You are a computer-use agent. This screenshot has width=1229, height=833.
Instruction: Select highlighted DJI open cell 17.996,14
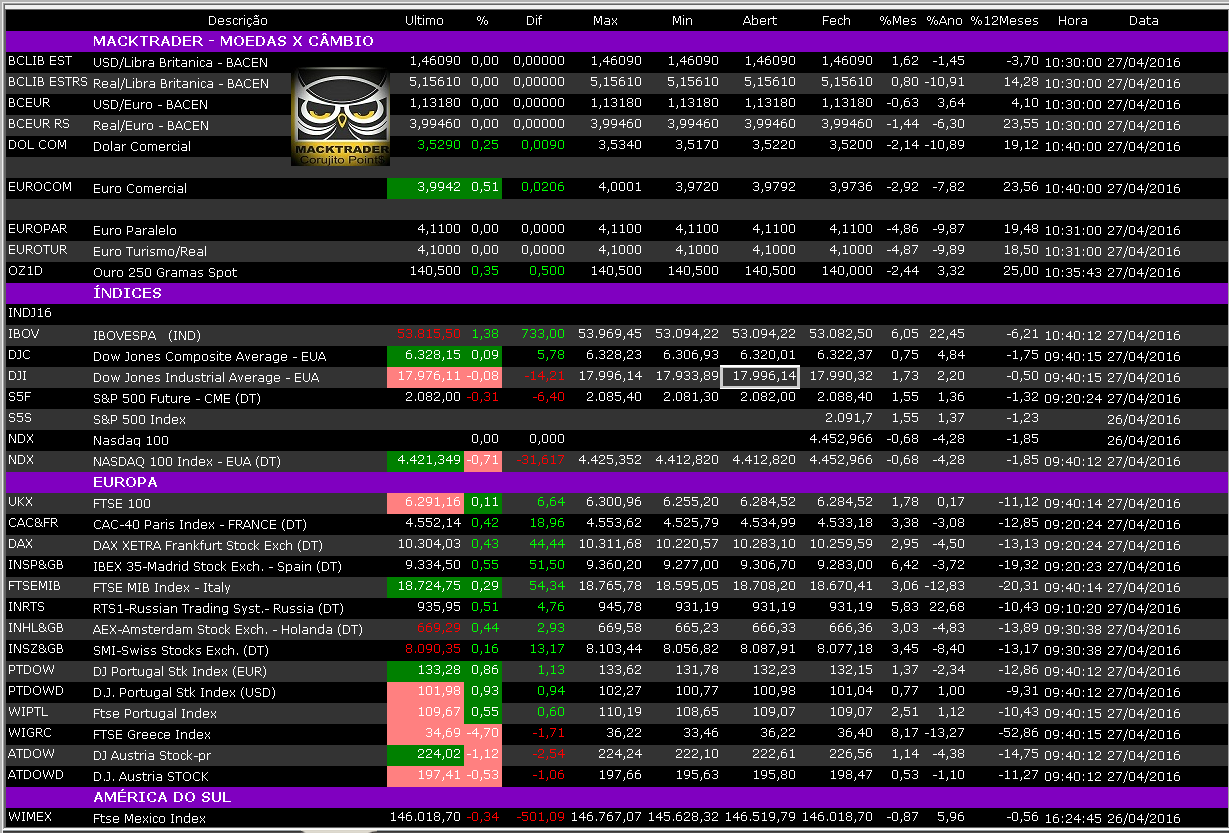point(759,377)
